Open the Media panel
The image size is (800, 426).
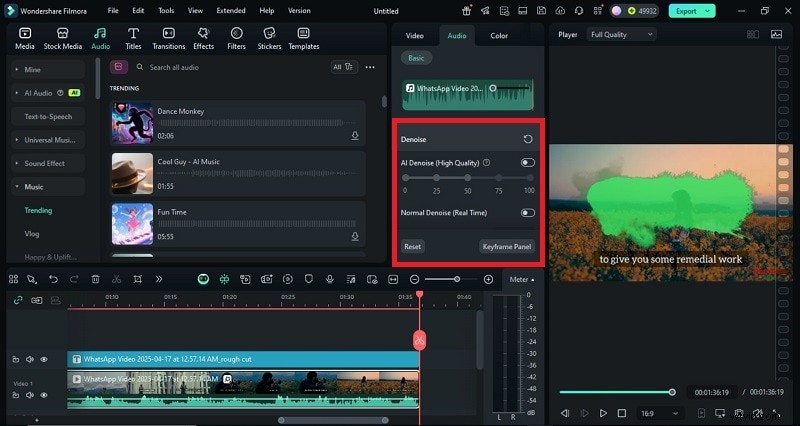(x=24, y=39)
